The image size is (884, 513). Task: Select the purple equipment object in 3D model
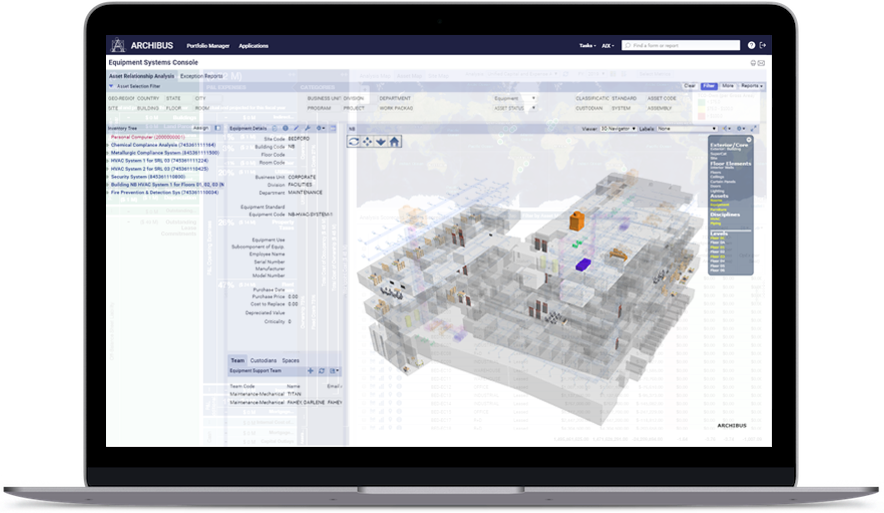pos(583,264)
